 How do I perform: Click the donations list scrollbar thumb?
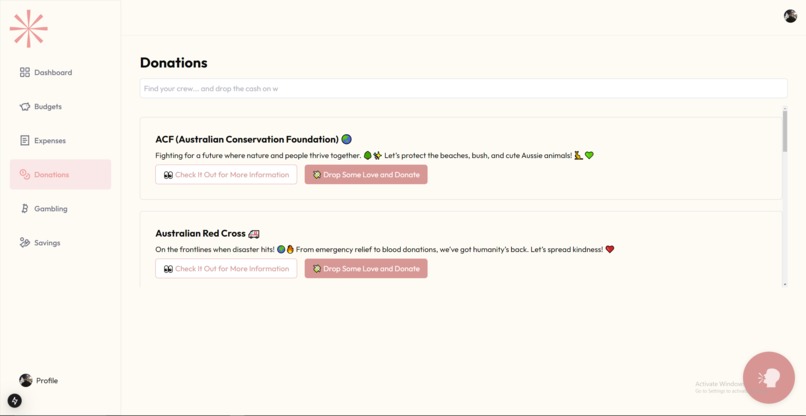pos(784,131)
